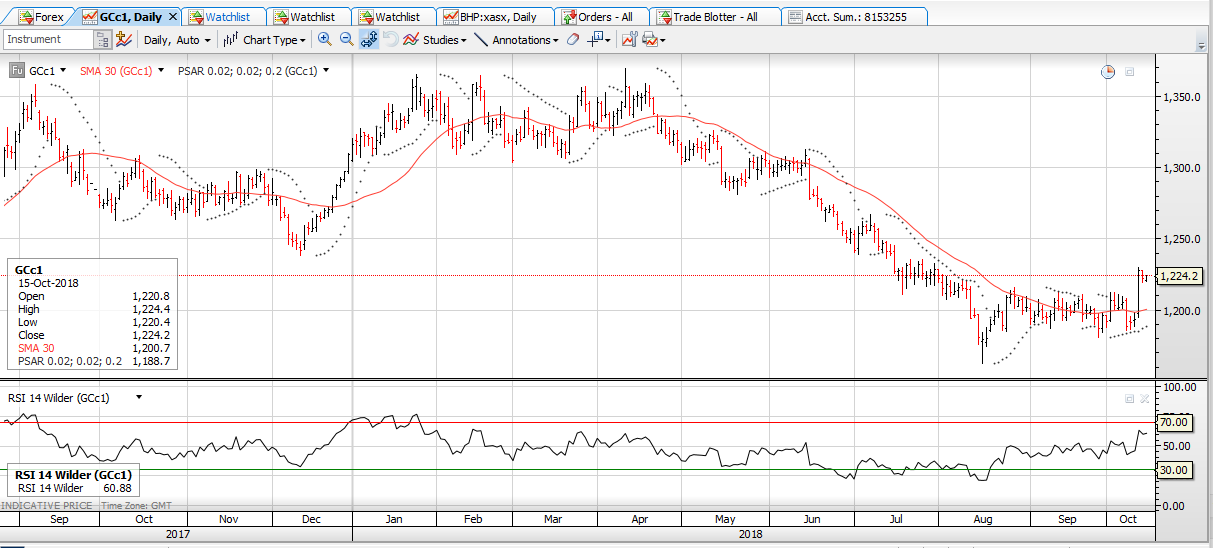Click the 30.00 RSI level label

click(x=1173, y=470)
